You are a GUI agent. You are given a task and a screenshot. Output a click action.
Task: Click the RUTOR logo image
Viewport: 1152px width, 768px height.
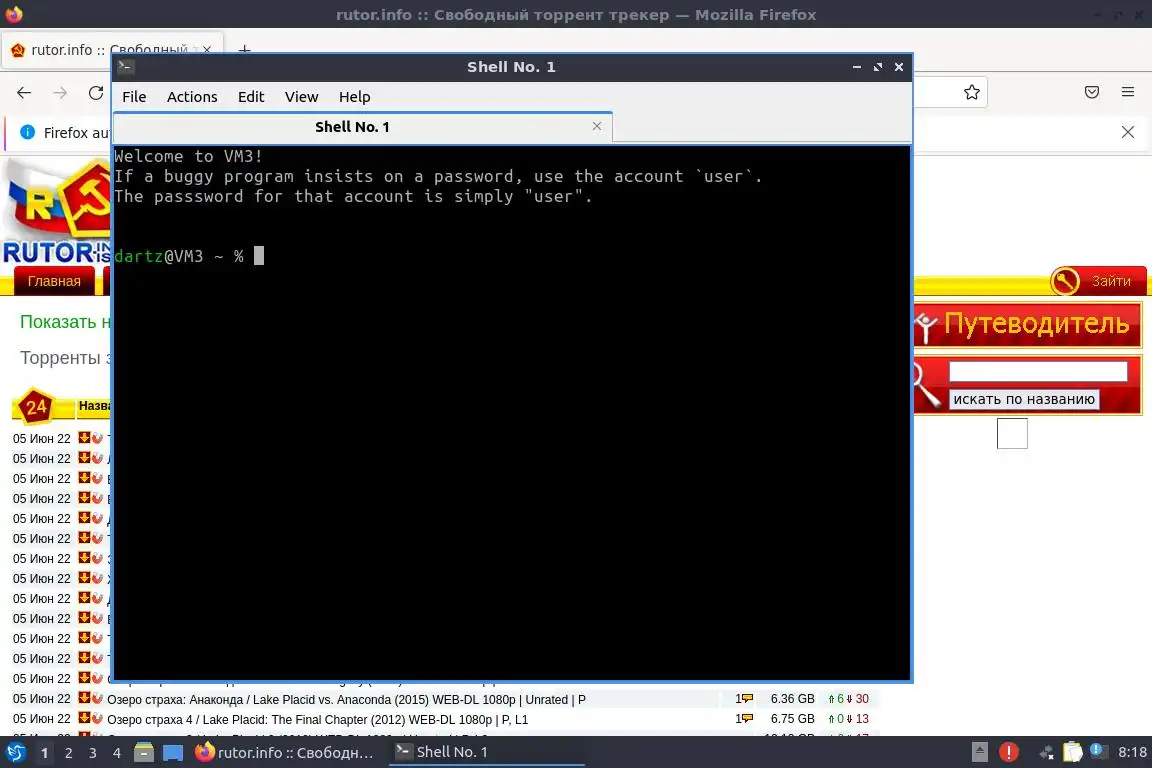[57, 212]
